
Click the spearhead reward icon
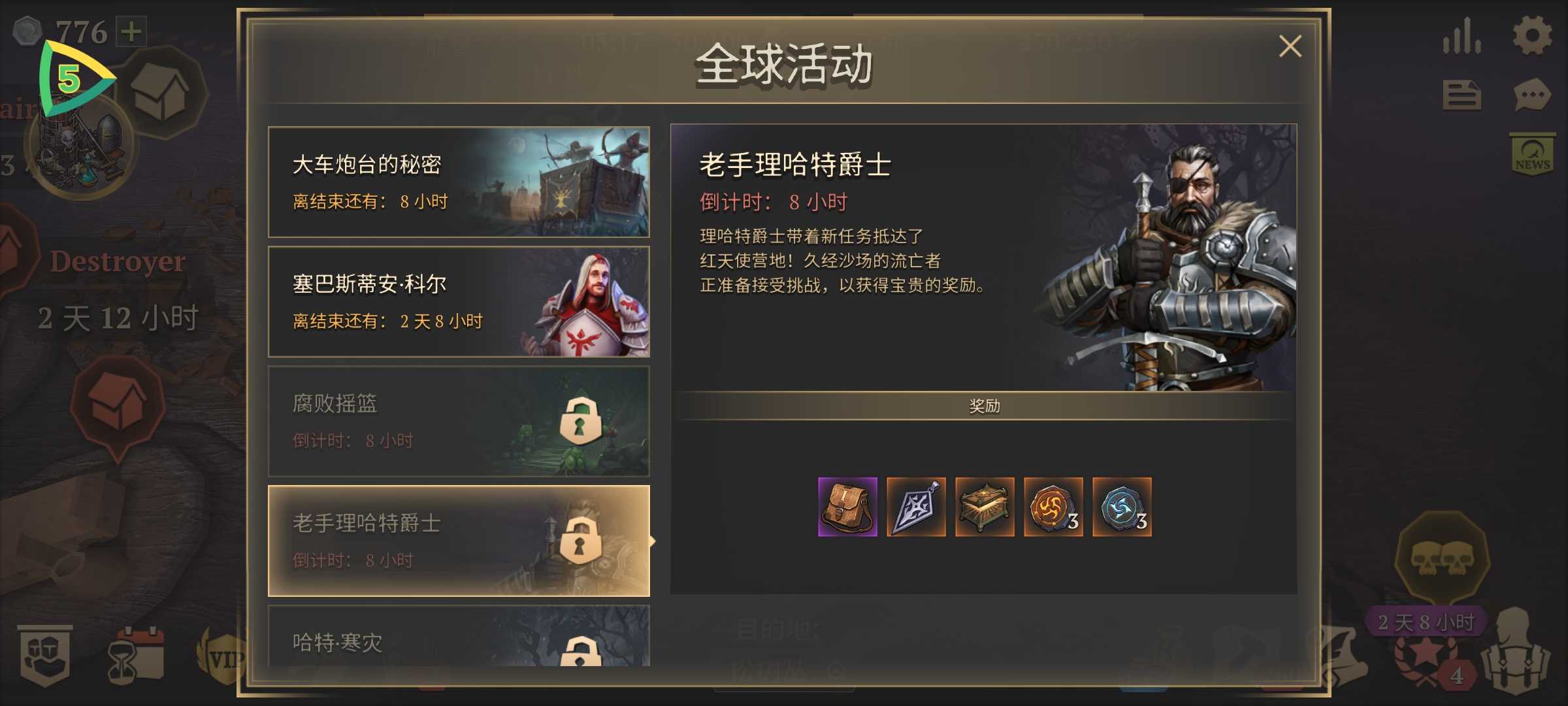coord(916,507)
